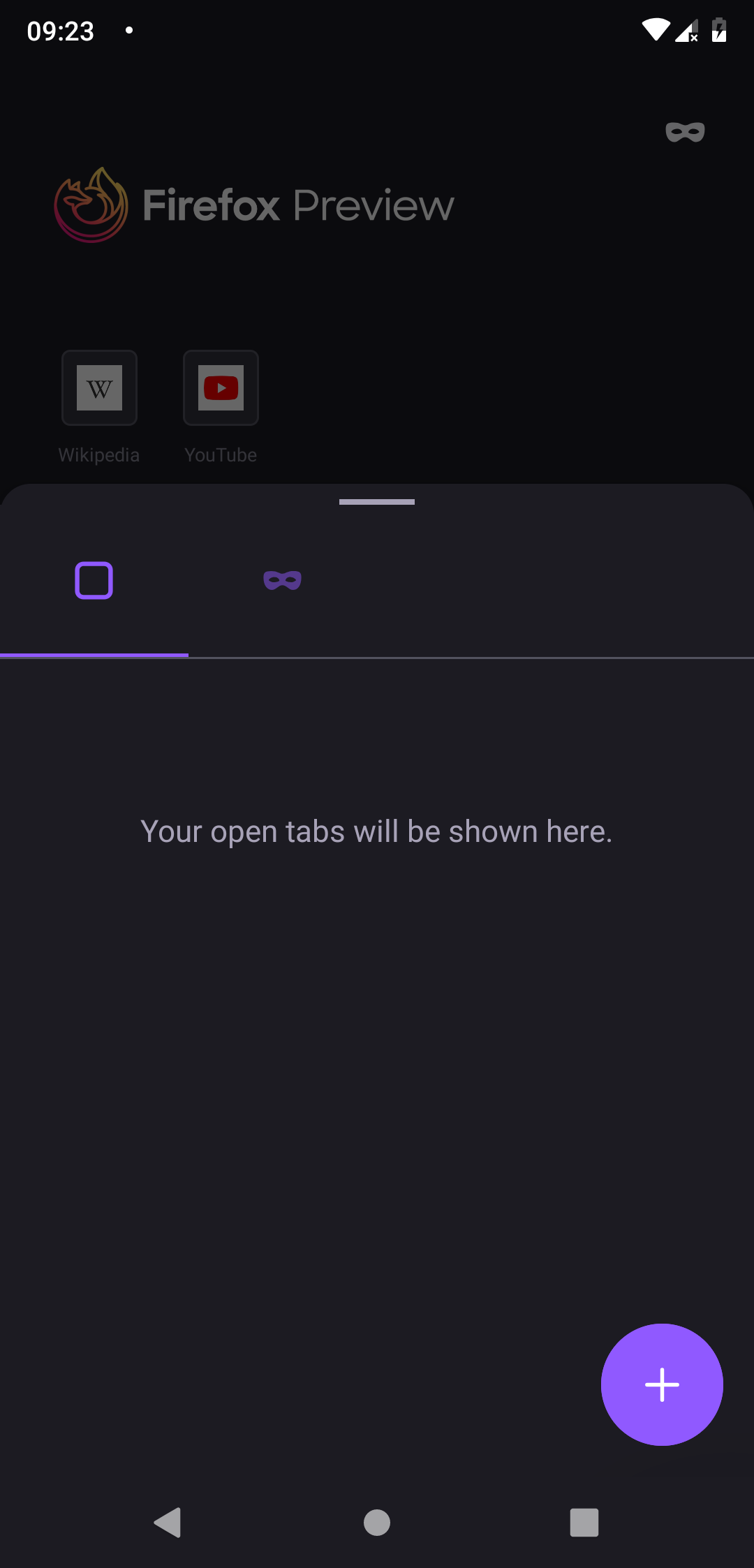Screen dimensions: 754x1568
Task: Open the Wikipedia top site tile
Action: pos(99,387)
